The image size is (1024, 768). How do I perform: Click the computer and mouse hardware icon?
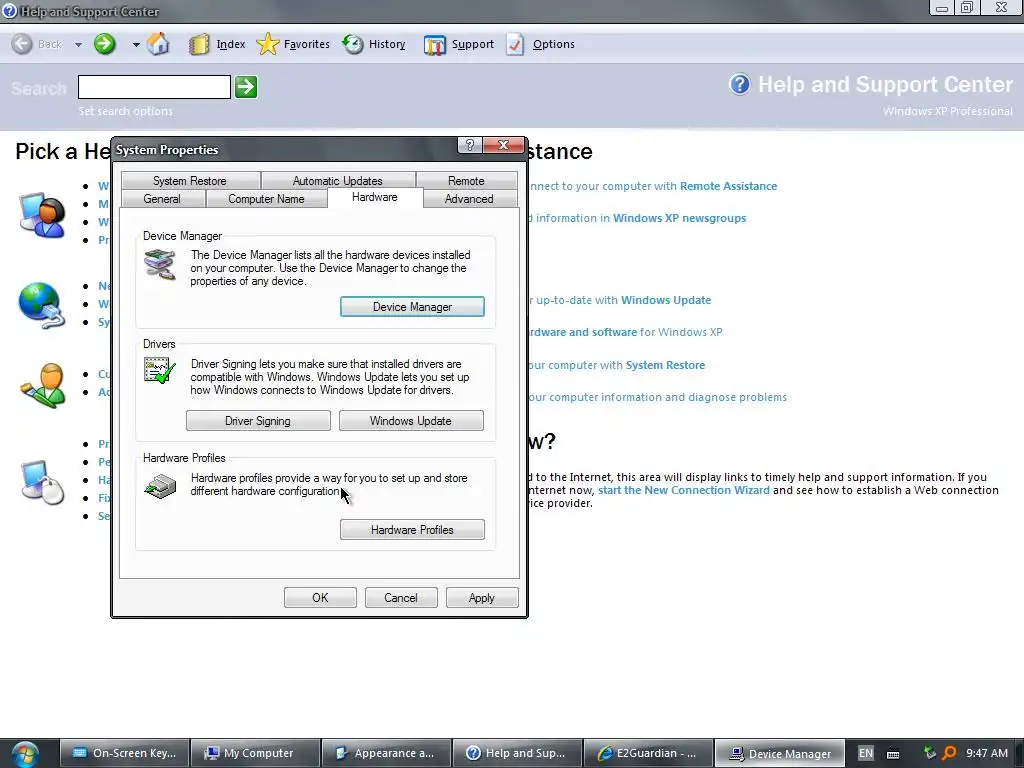[43, 482]
